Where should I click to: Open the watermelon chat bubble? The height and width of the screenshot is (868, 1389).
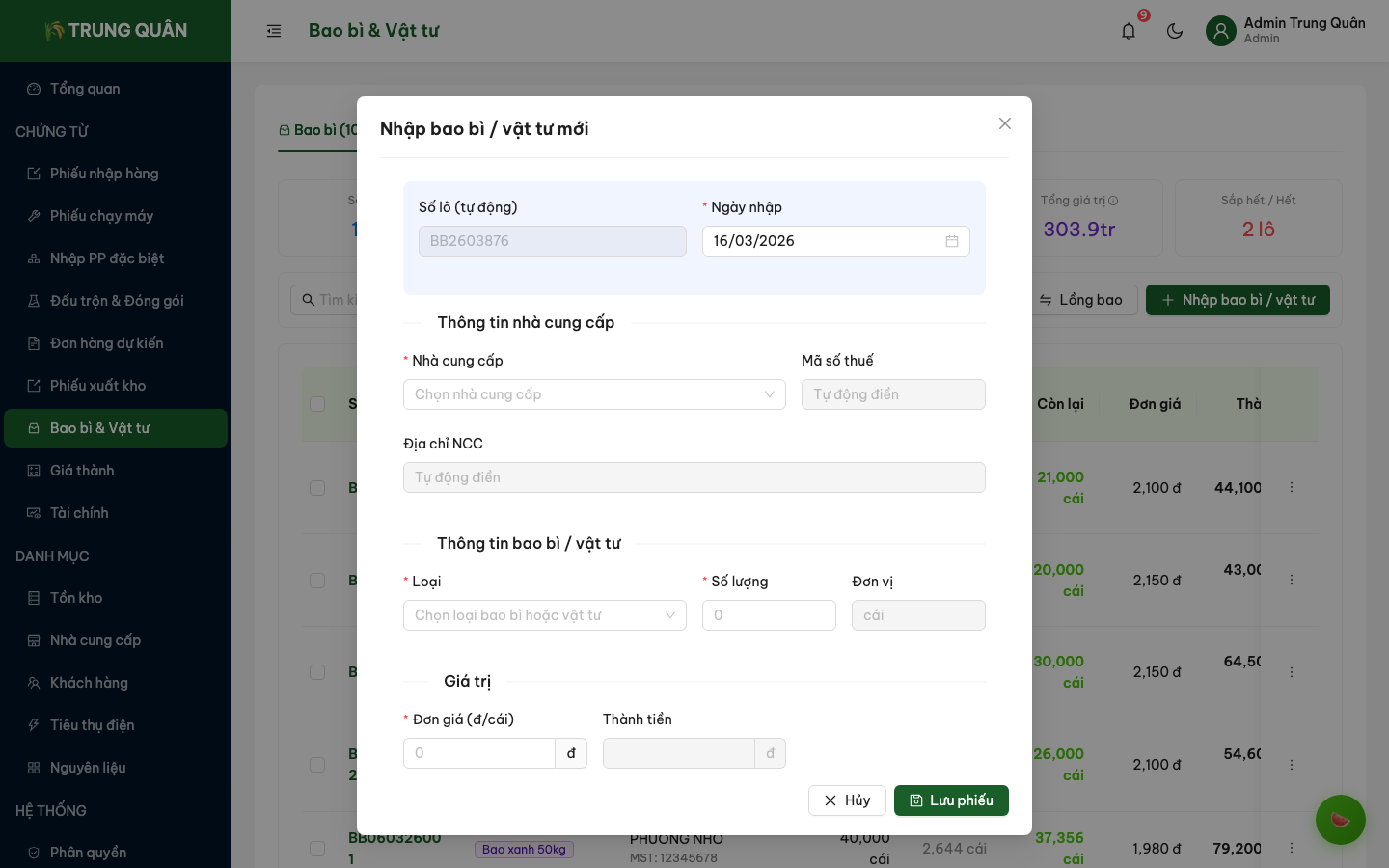[1340, 820]
